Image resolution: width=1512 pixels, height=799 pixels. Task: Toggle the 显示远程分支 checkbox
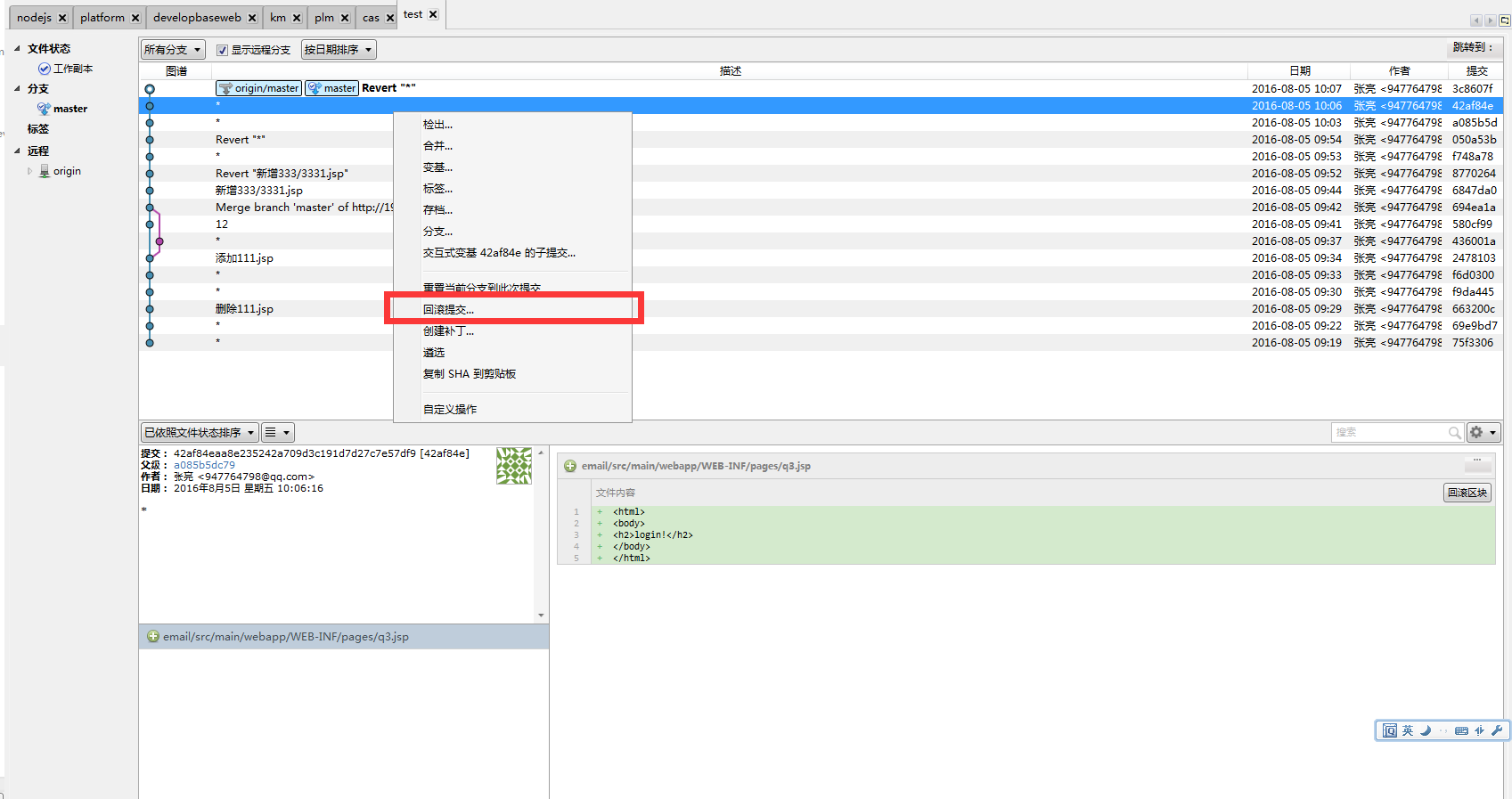[x=223, y=50]
